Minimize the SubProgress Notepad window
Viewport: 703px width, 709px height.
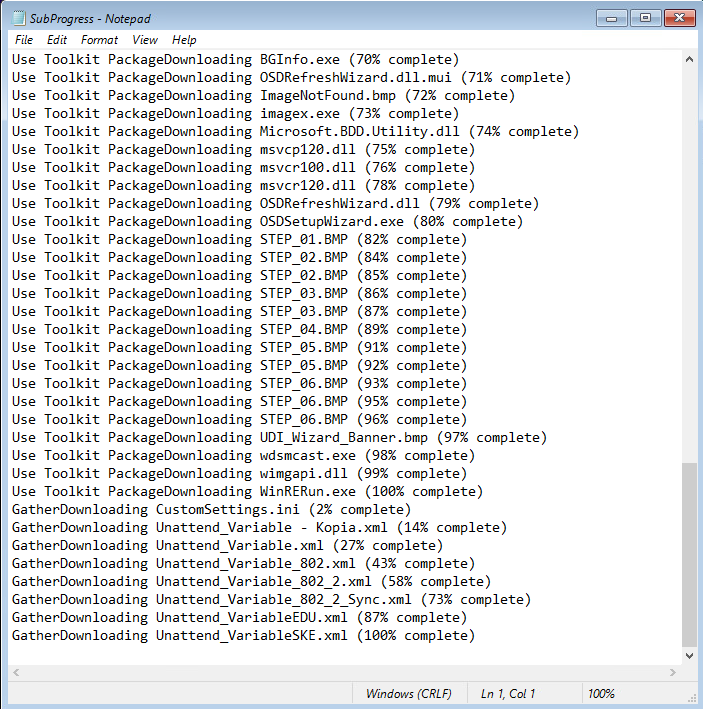pos(611,19)
